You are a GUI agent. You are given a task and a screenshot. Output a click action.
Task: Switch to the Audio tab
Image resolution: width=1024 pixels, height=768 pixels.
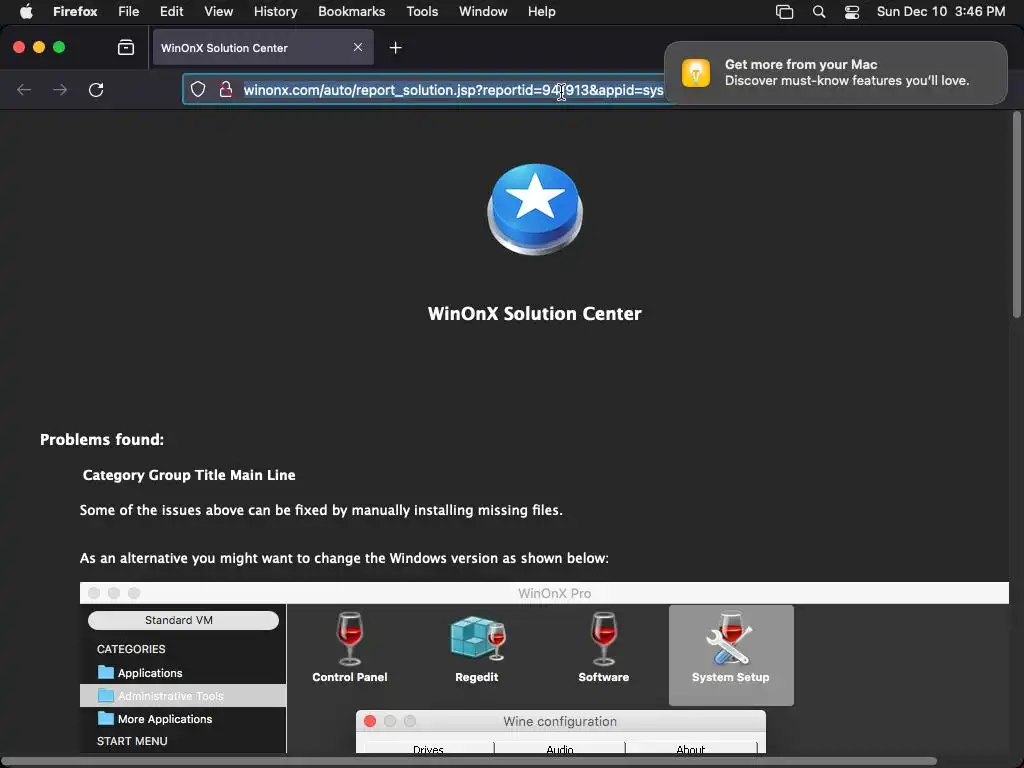pyautogui.click(x=560, y=748)
